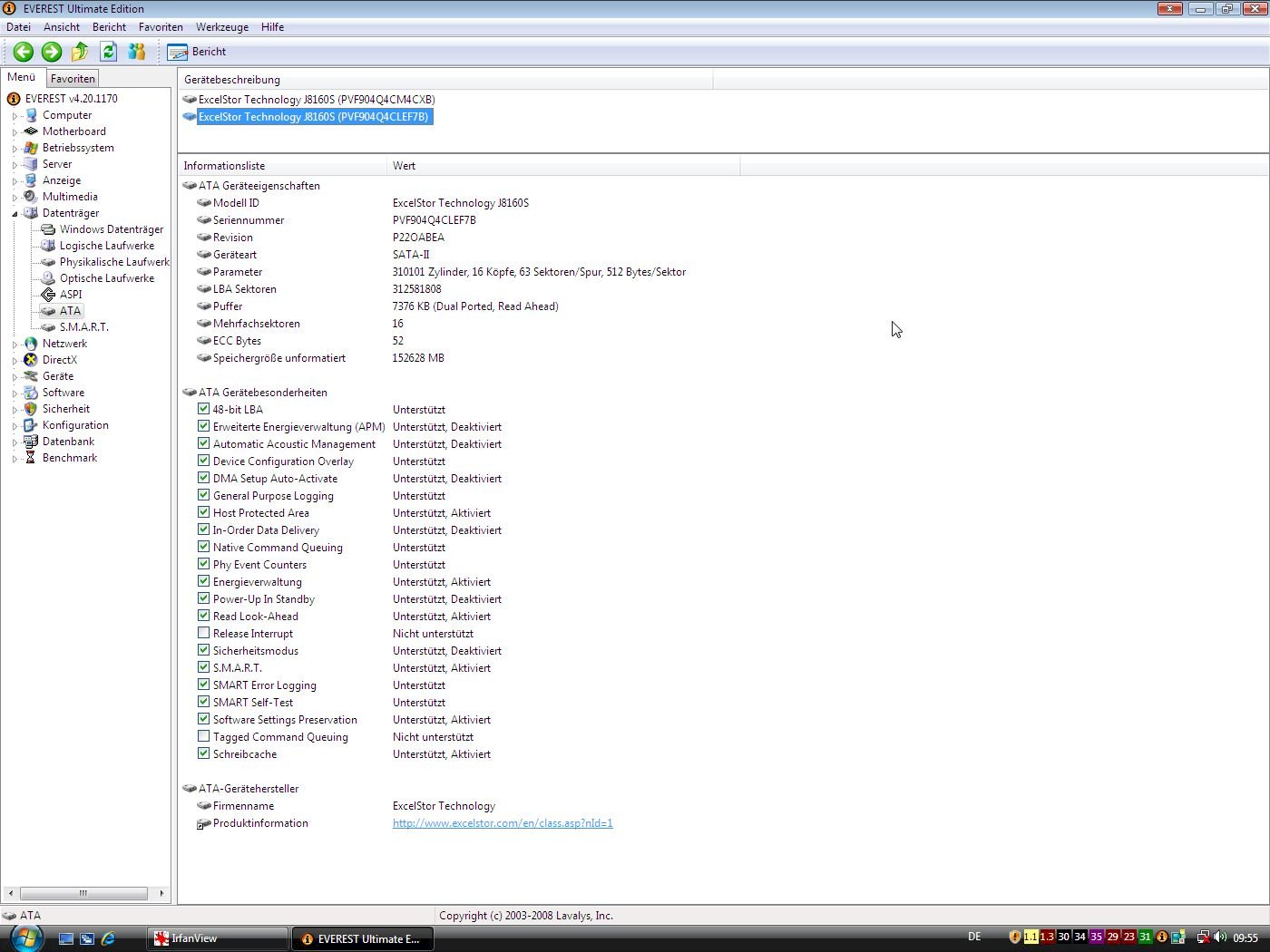Click the Up one level toolbar icon

(x=80, y=52)
